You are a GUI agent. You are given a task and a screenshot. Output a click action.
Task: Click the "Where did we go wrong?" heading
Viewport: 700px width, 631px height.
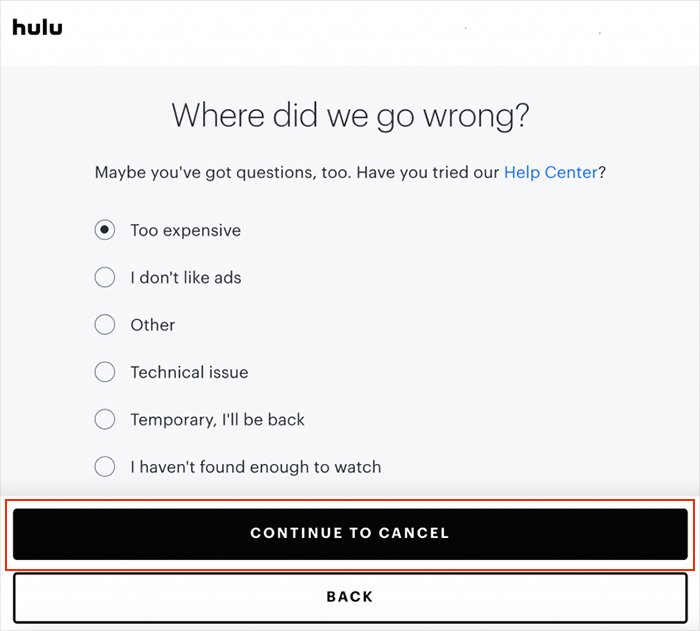pos(350,116)
